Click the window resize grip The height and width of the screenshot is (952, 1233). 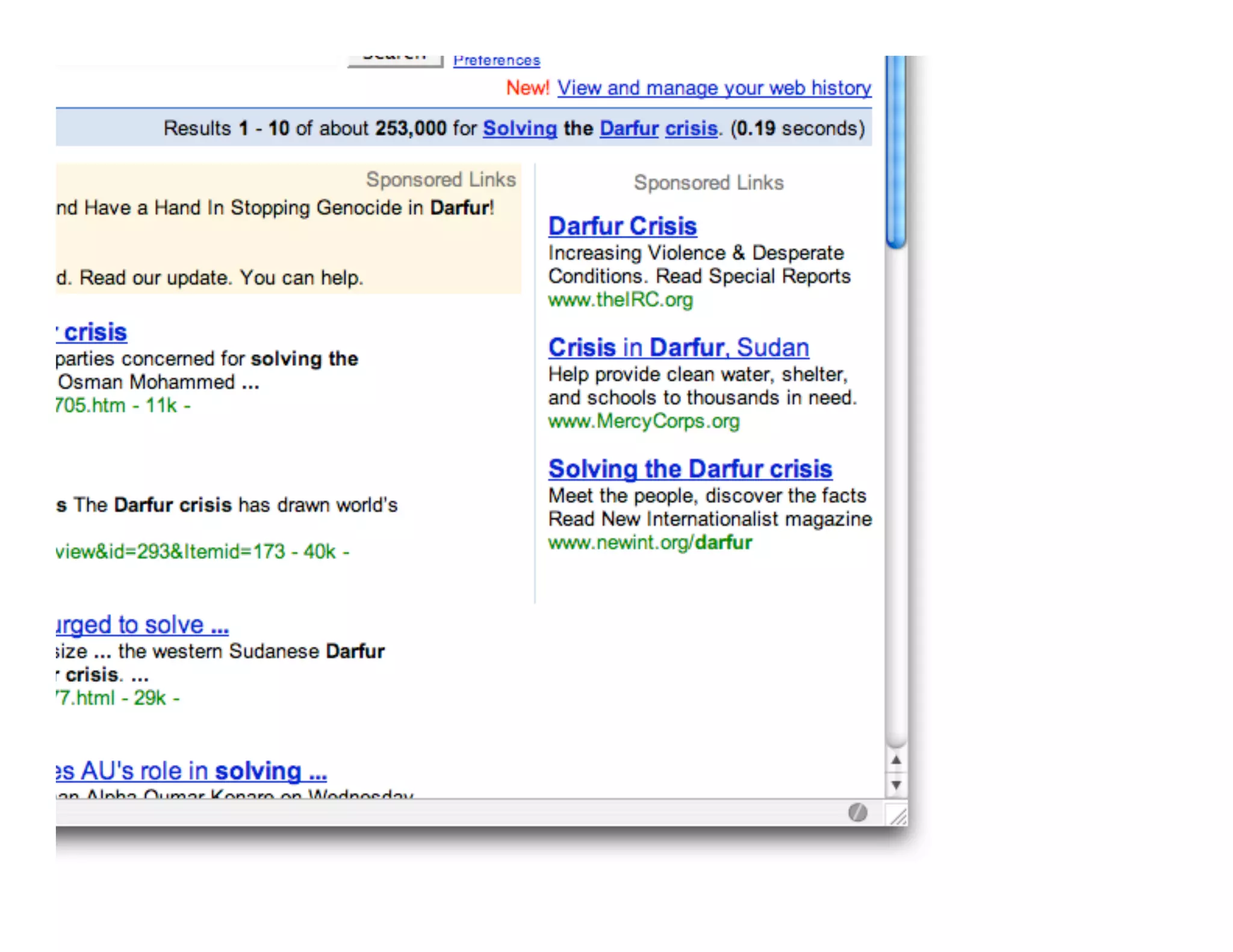897,815
